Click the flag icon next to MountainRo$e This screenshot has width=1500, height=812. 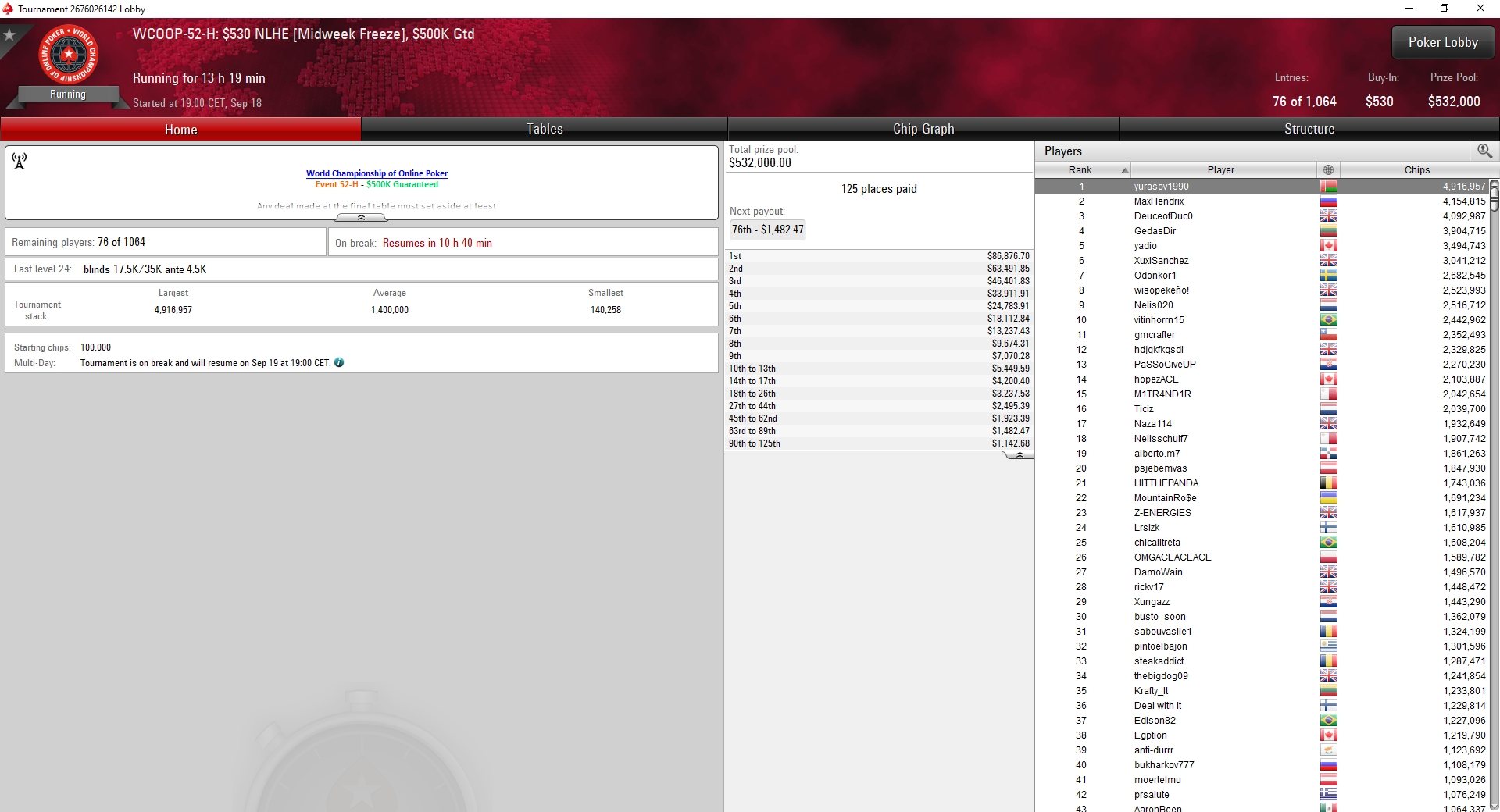pyautogui.click(x=1328, y=498)
